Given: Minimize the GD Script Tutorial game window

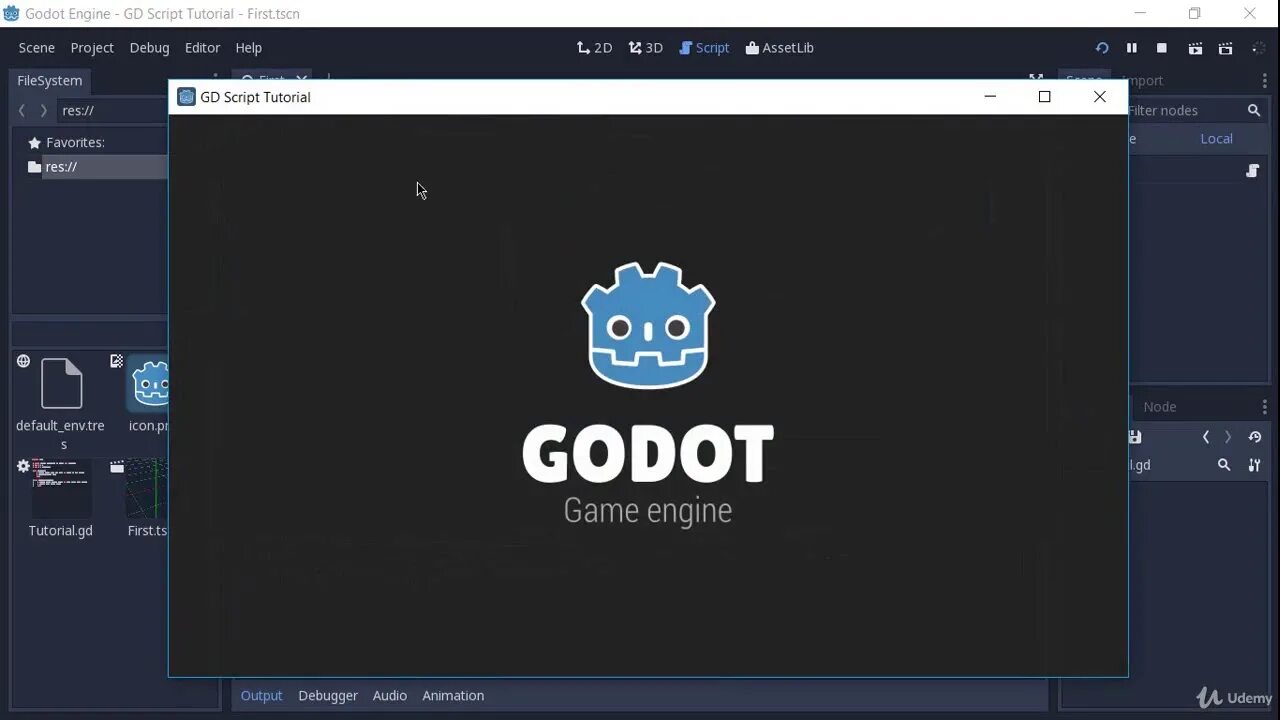Looking at the screenshot, I should [990, 97].
